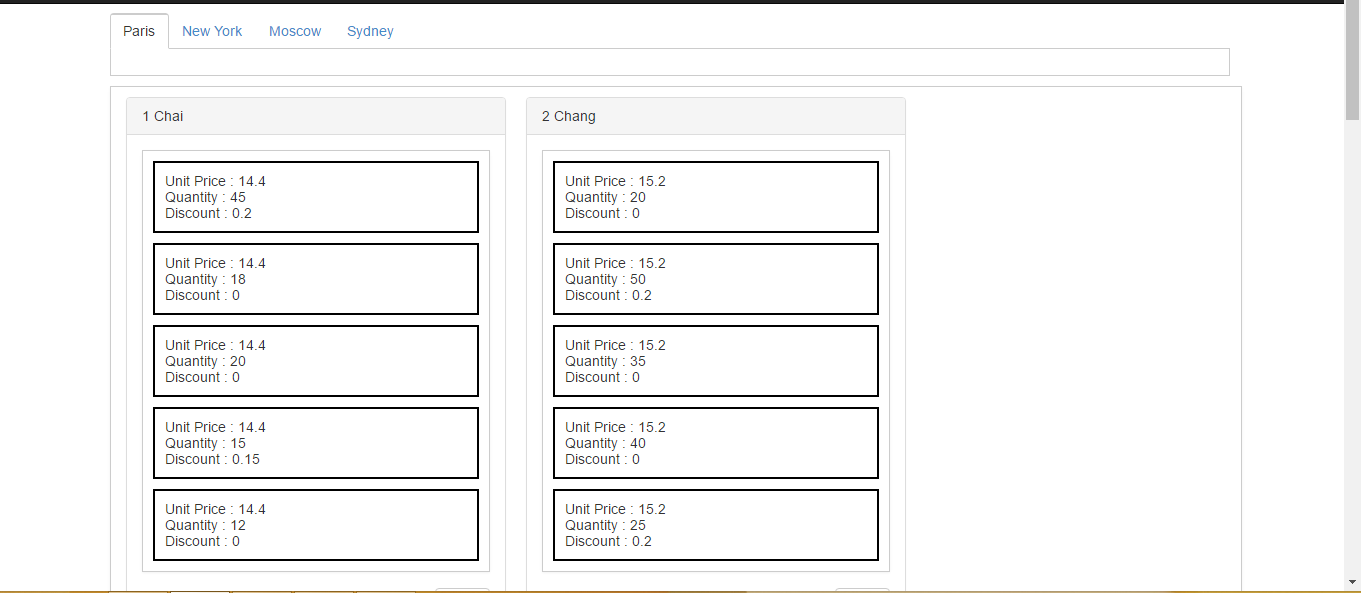Select Chang order card with quantity 25
This screenshot has height=593, width=1361.
click(x=715, y=525)
